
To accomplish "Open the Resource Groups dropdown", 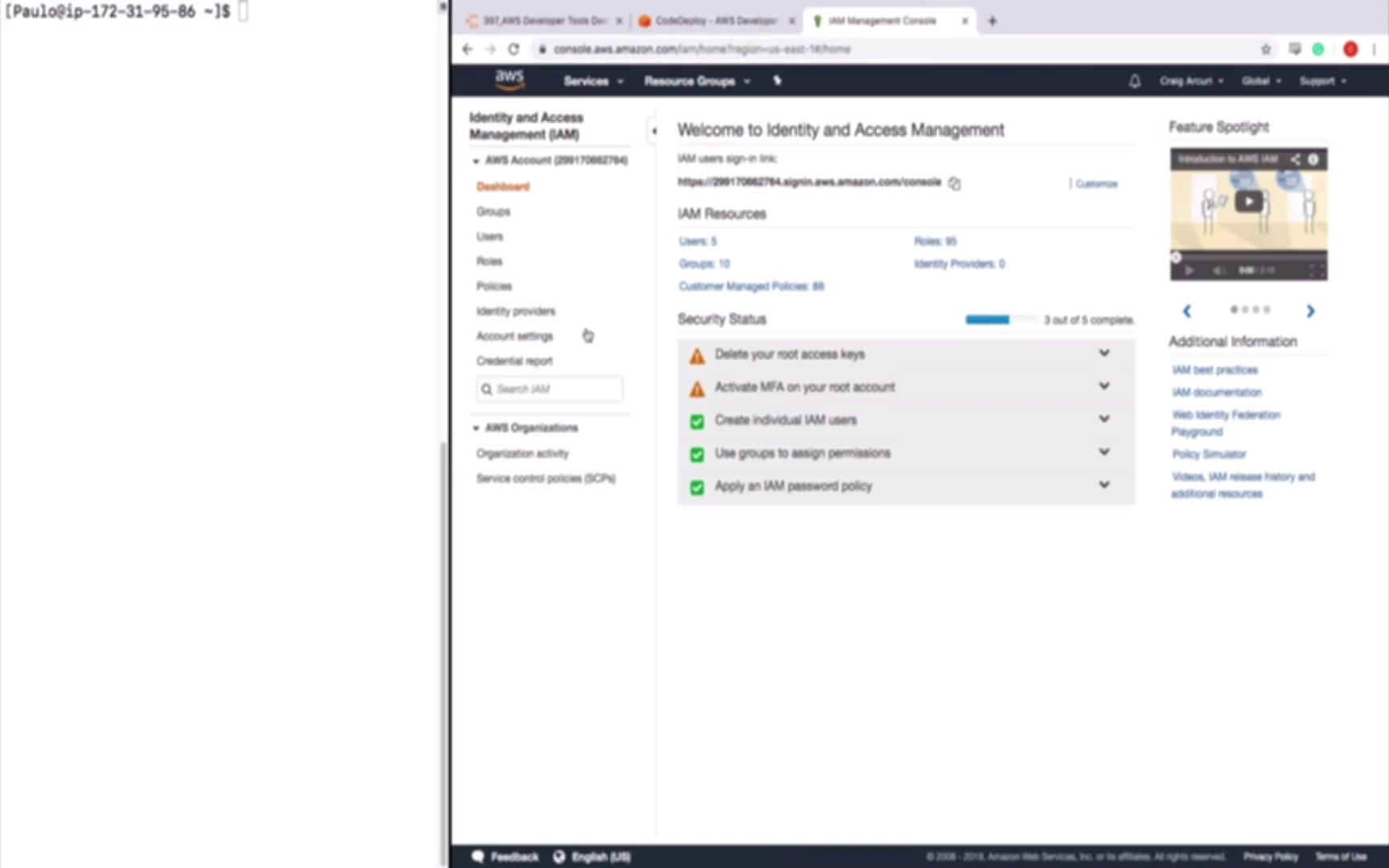I will point(697,81).
